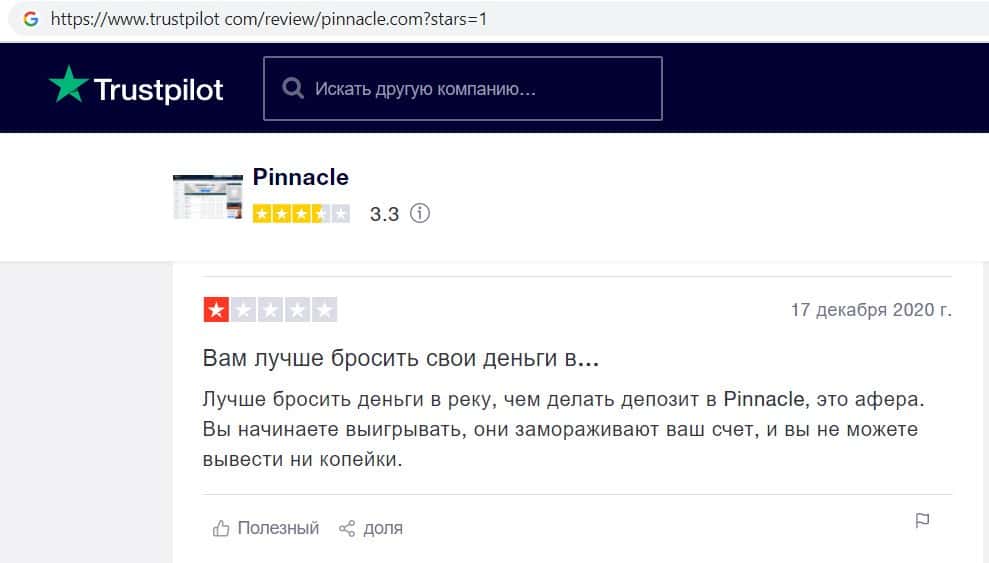Click the Google icon in the address bar
This screenshot has height=563, width=989.
click(x=30, y=19)
